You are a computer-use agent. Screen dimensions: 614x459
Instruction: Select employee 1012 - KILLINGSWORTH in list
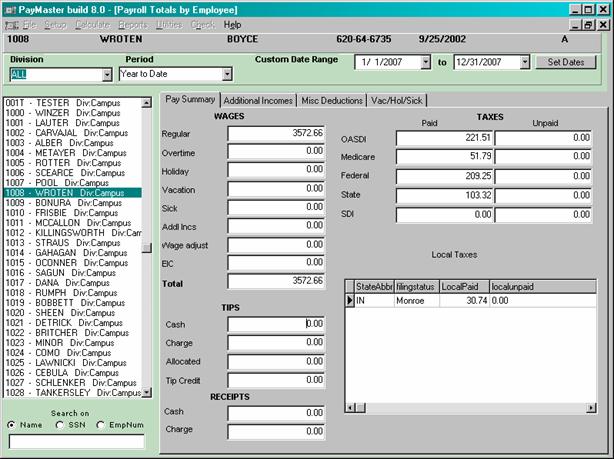[x=72, y=233]
